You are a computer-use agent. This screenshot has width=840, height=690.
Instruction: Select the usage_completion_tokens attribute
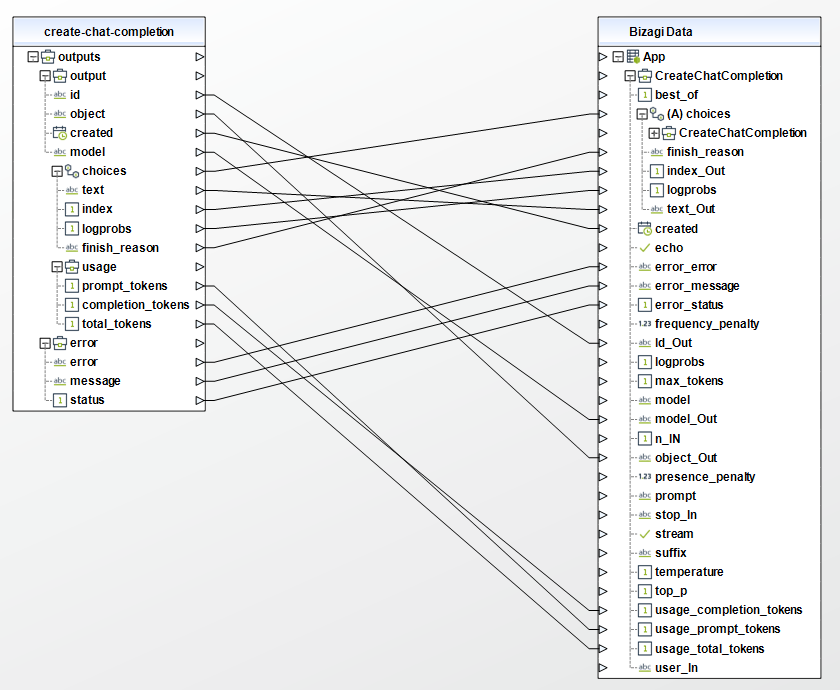coord(729,610)
